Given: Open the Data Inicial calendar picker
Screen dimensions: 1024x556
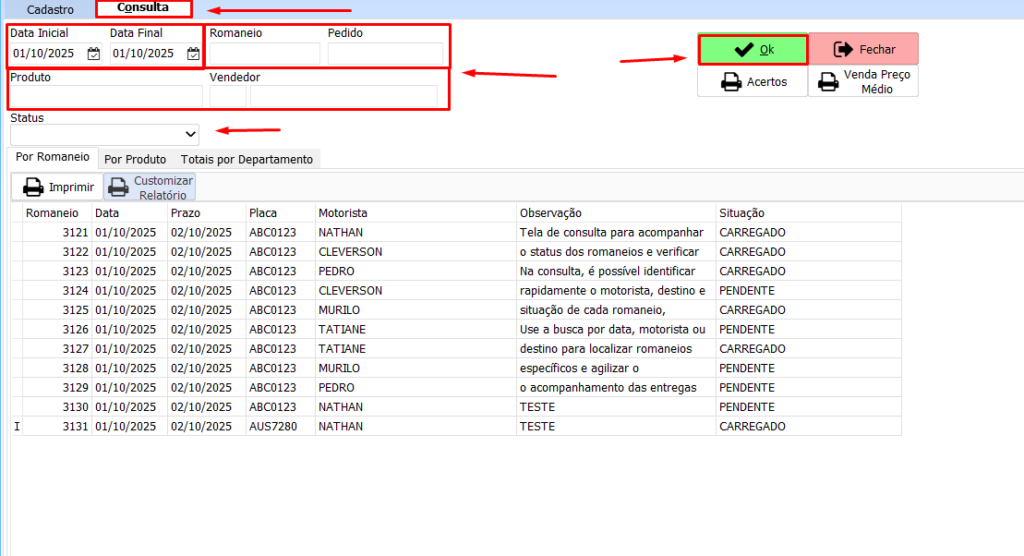Looking at the screenshot, I should [94, 54].
